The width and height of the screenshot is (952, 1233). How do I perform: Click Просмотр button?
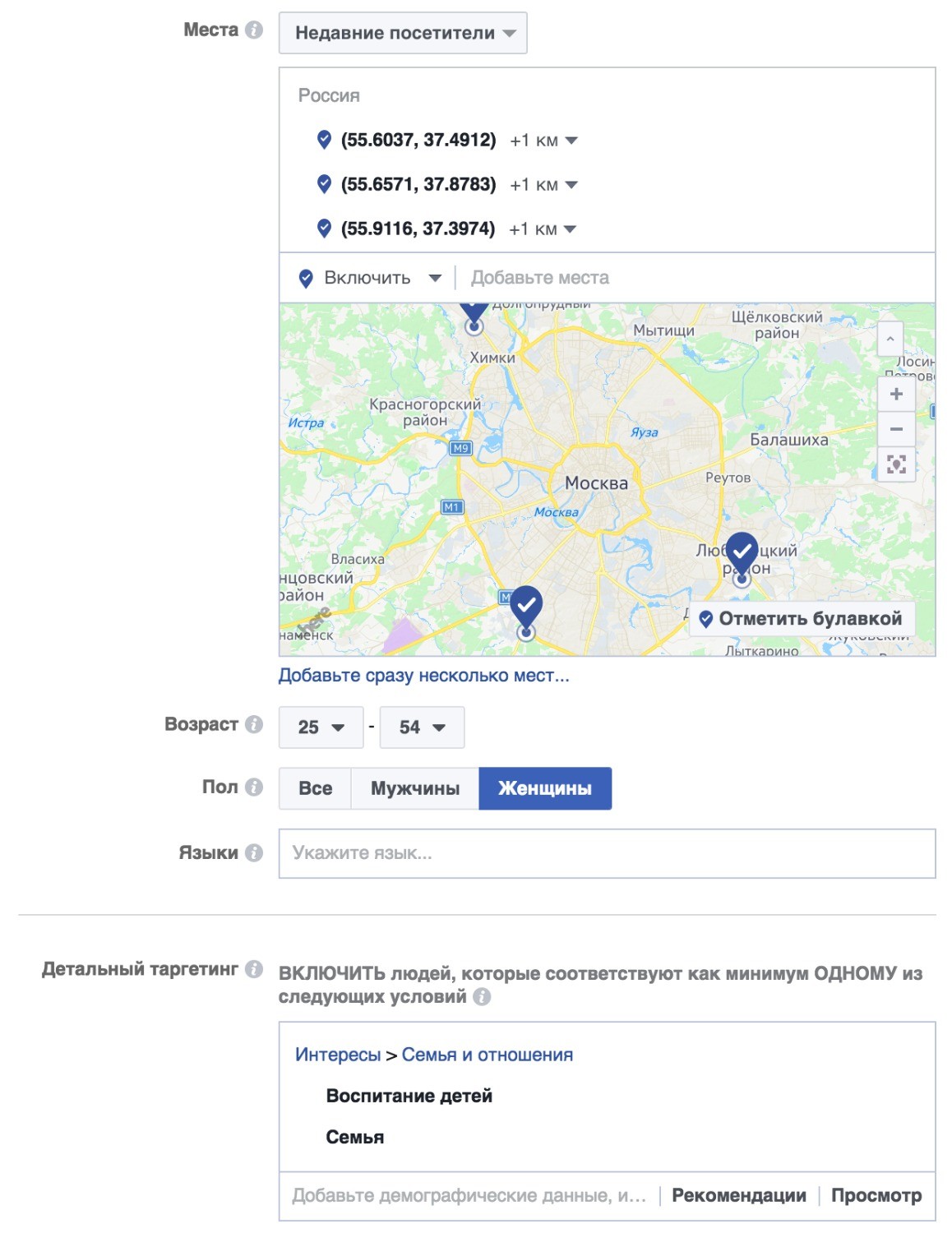tap(876, 1196)
